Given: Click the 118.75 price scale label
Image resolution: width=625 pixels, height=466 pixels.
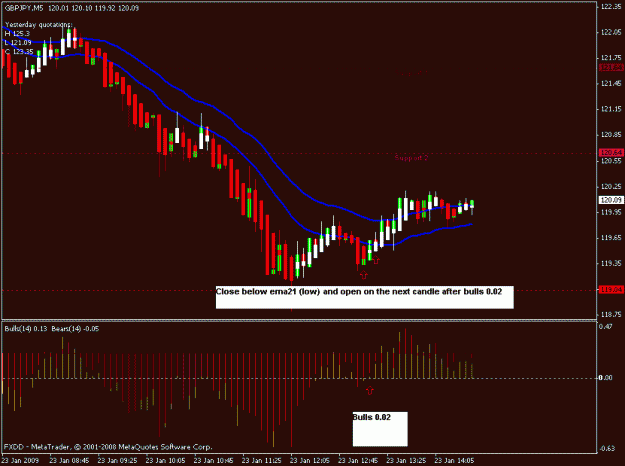Looking at the screenshot, I should tap(611, 314).
